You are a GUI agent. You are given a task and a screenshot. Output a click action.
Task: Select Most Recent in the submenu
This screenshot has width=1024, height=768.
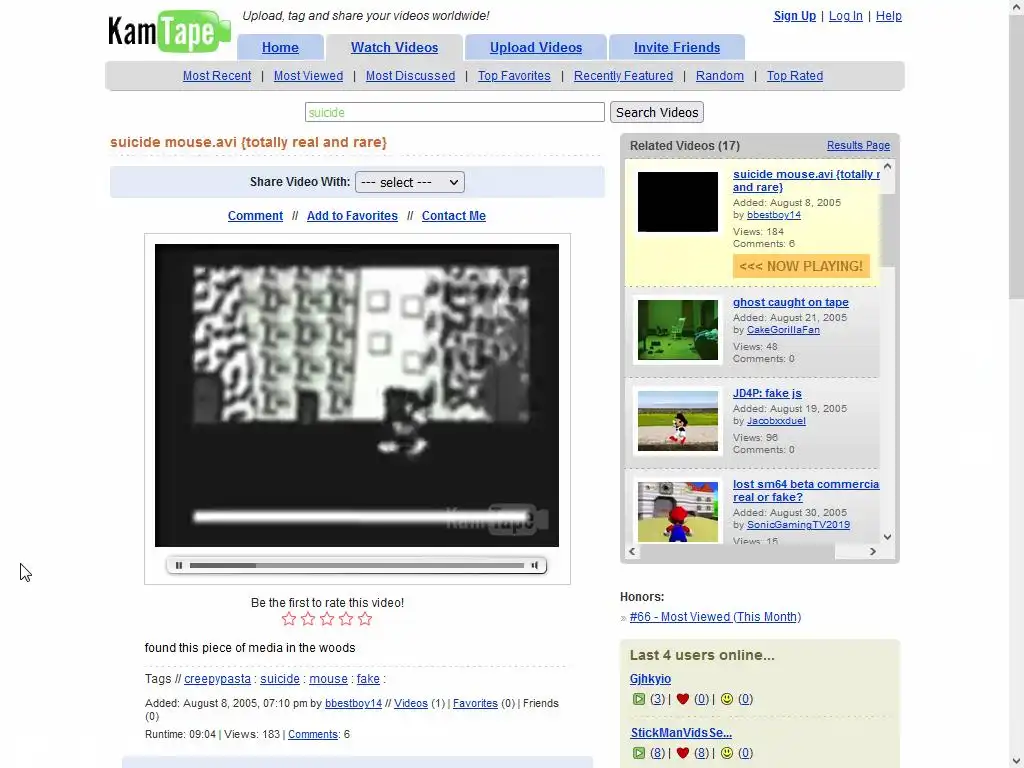tap(217, 76)
